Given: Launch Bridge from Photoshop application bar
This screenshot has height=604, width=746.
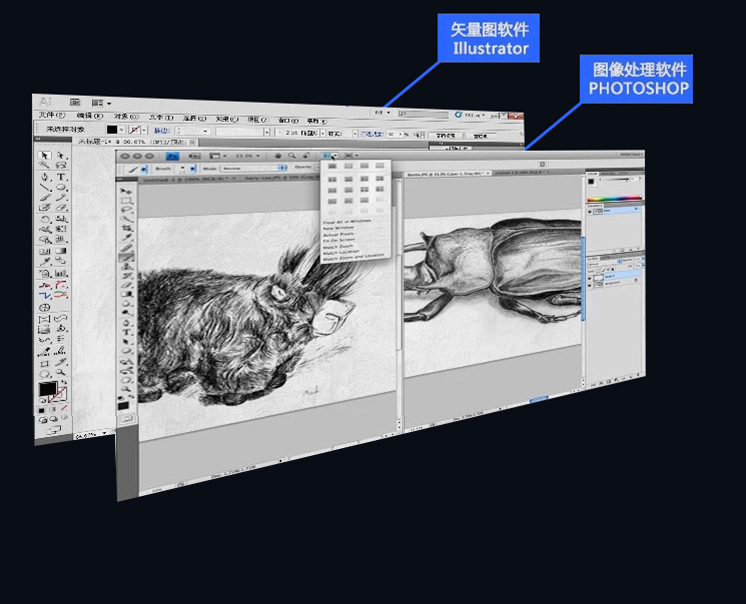Looking at the screenshot, I should (194, 156).
